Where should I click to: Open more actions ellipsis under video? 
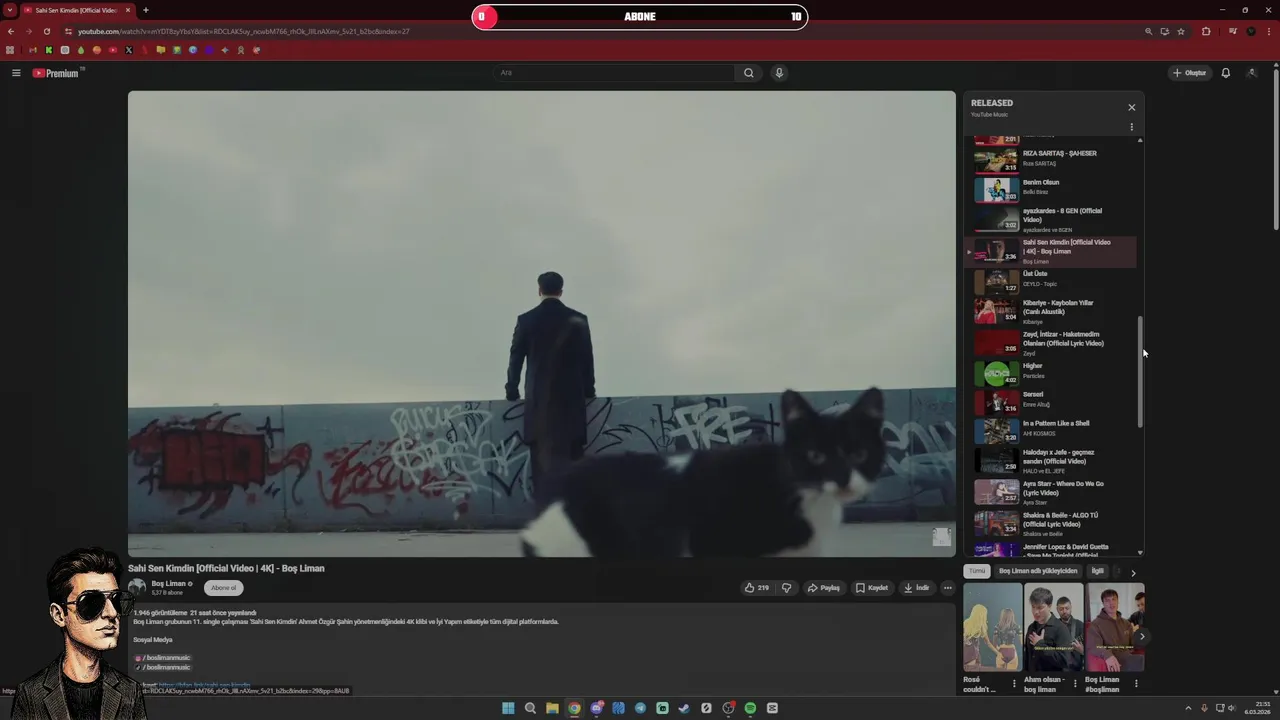tap(948, 588)
